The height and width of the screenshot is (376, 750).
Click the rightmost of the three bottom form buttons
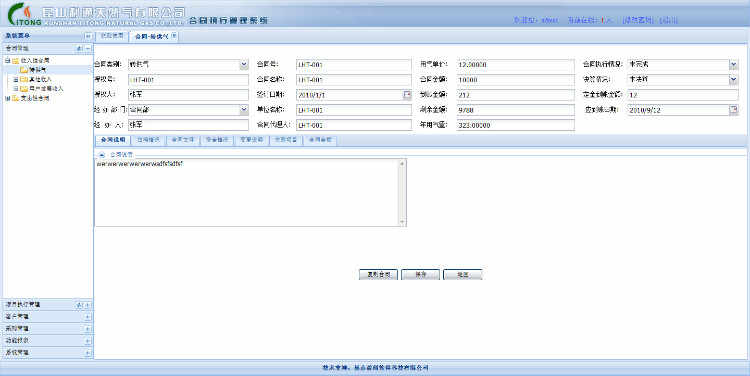pos(463,275)
